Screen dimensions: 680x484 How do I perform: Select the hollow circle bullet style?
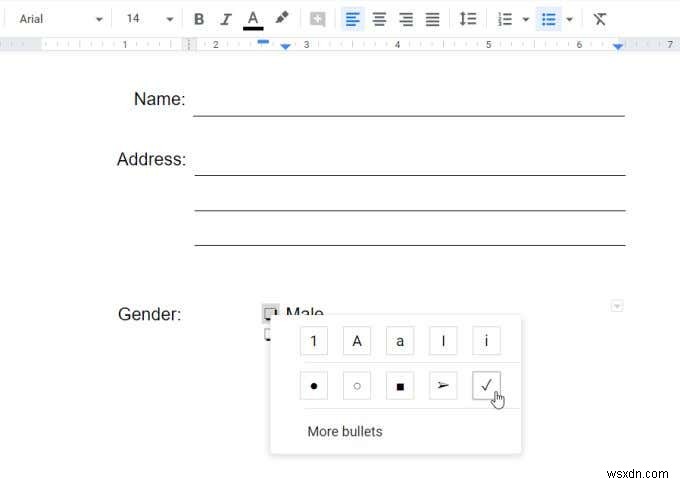point(357,386)
